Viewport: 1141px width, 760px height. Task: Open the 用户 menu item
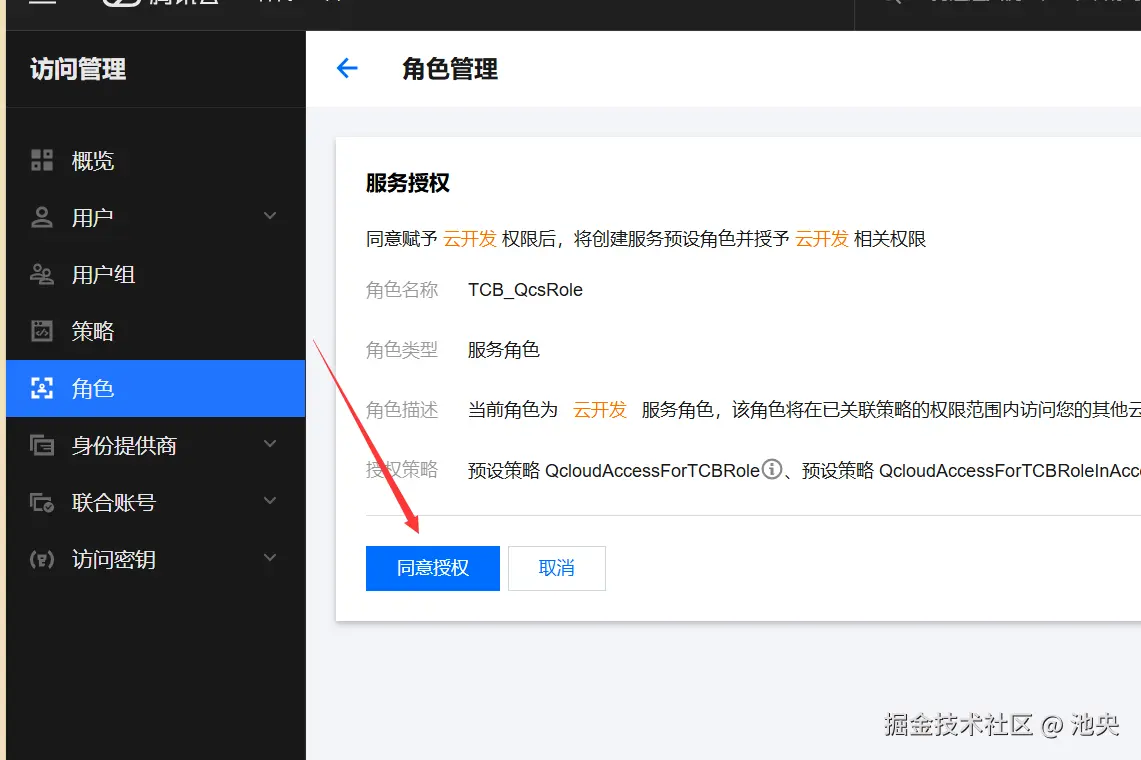point(156,217)
